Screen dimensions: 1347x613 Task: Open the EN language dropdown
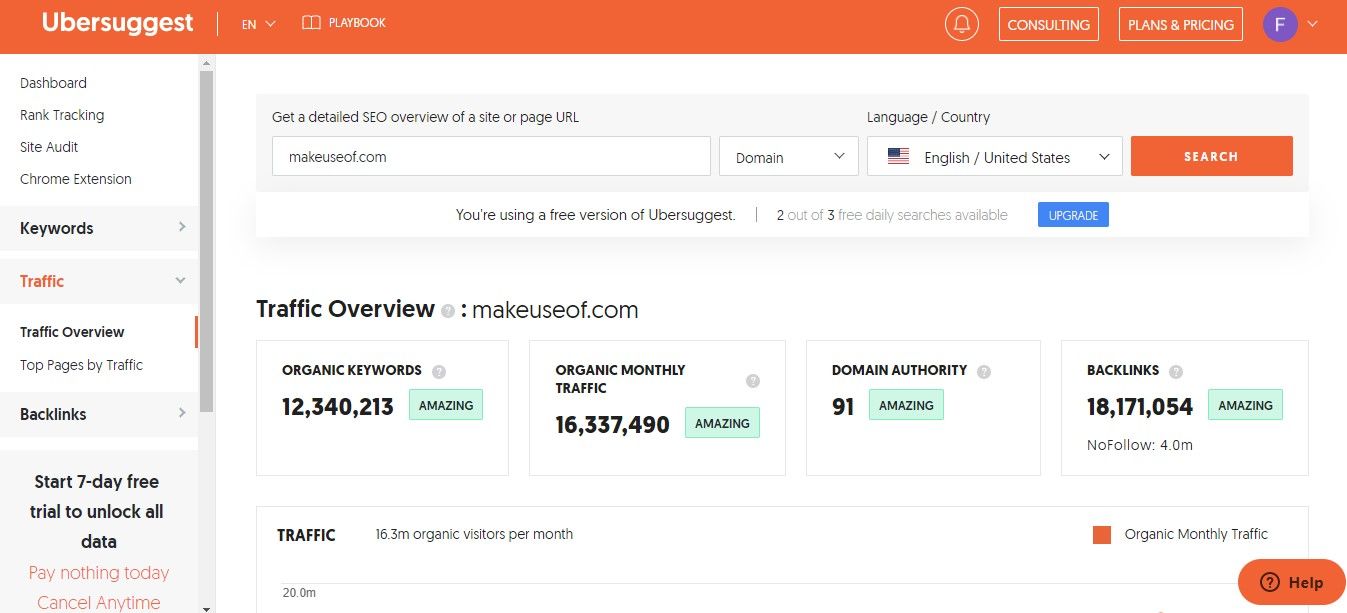coord(258,24)
